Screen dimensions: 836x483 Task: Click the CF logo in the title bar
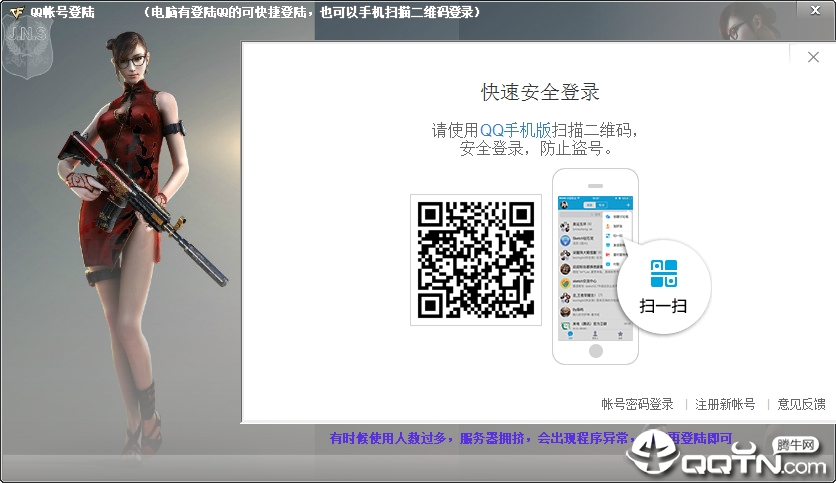[x=17, y=12]
